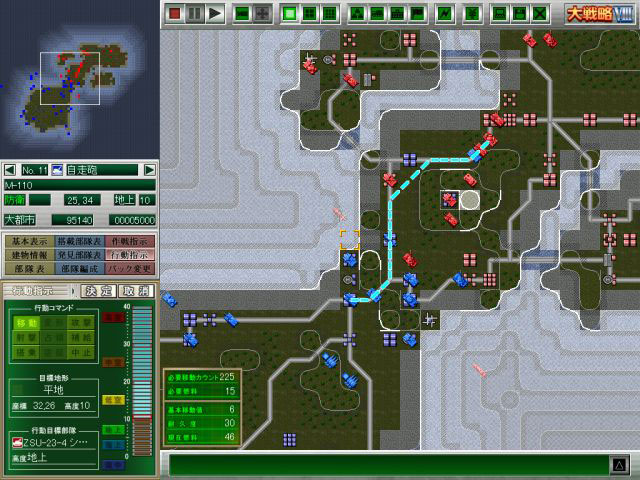Confirm with the 決定 button
Screen dimensions: 640x480
pos(99,291)
